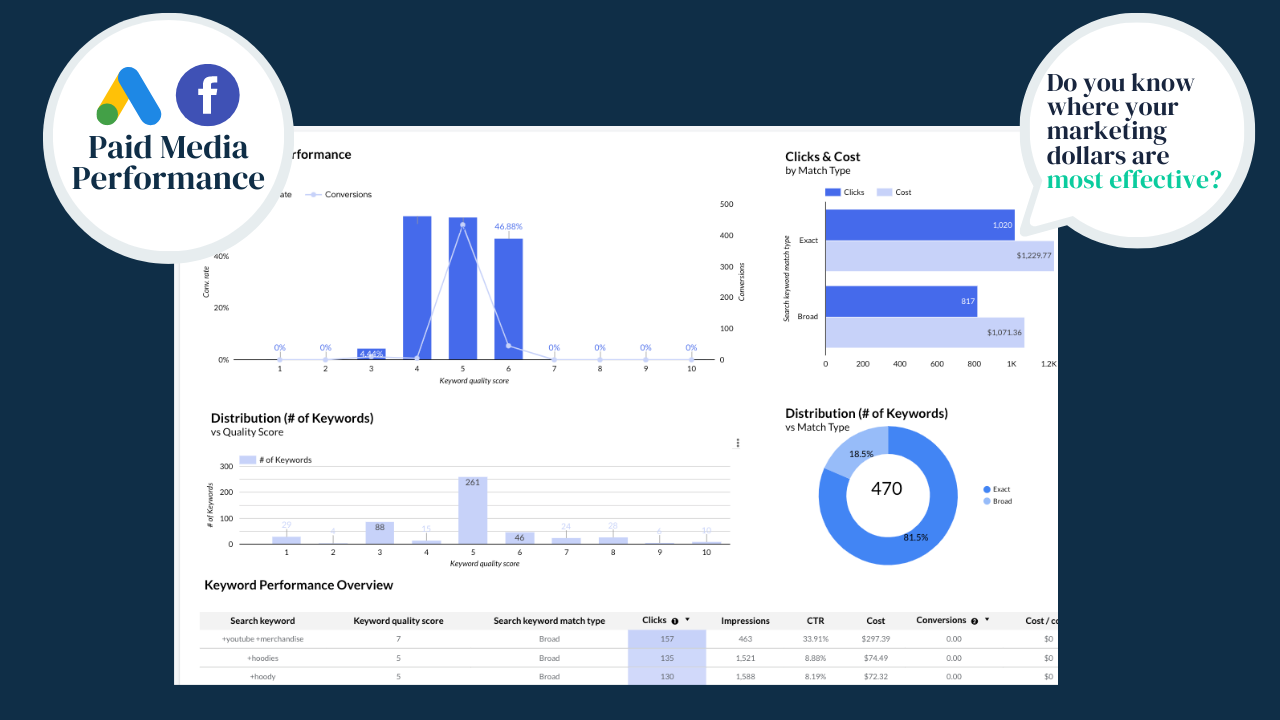Click the 470 total in donut center
Viewport: 1280px width, 720px height.
coord(886,489)
